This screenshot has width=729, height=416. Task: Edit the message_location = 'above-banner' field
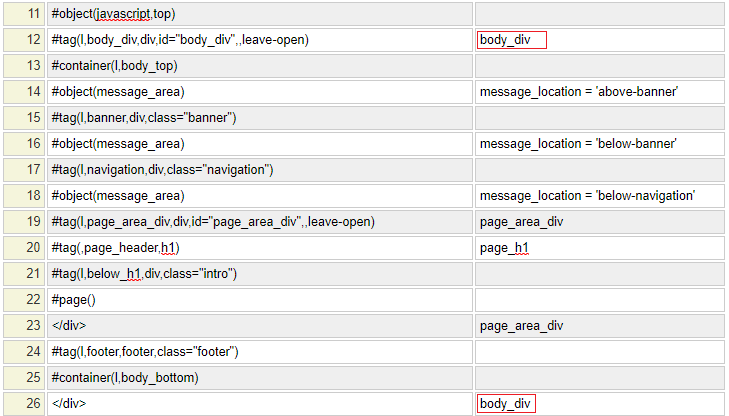coord(598,92)
